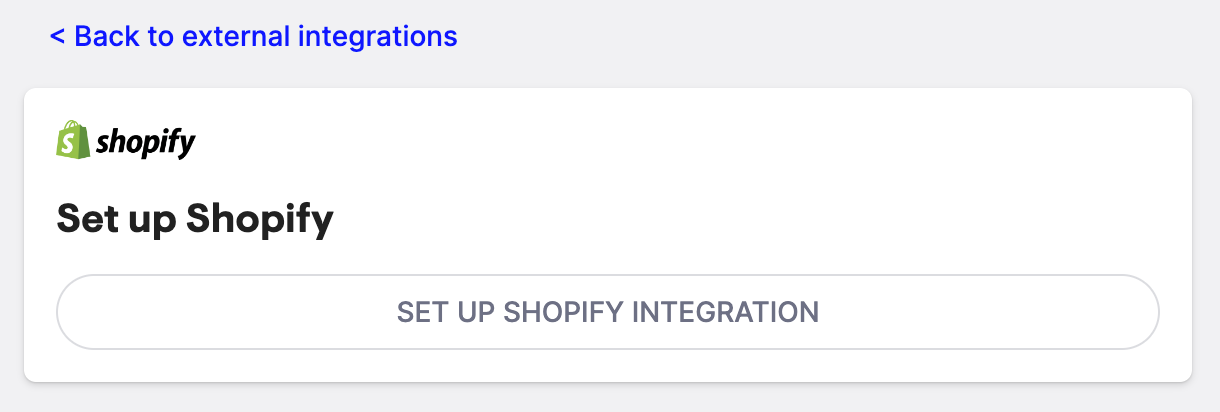Click the back chevron before 'Back to external integrations'
Screen dimensions: 1220x412
pyautogui.click(x=57, y=37)
